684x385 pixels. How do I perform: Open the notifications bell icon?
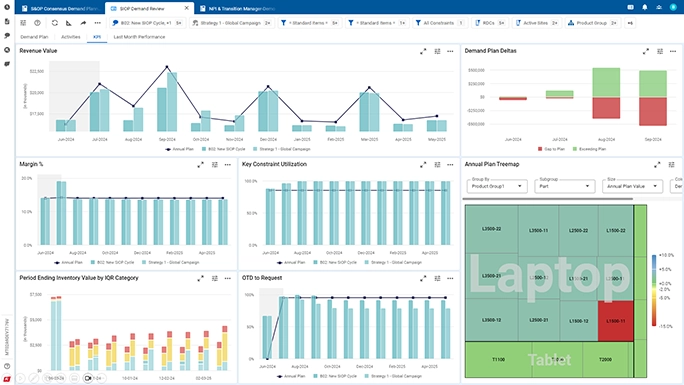click(x=645, y=7)
